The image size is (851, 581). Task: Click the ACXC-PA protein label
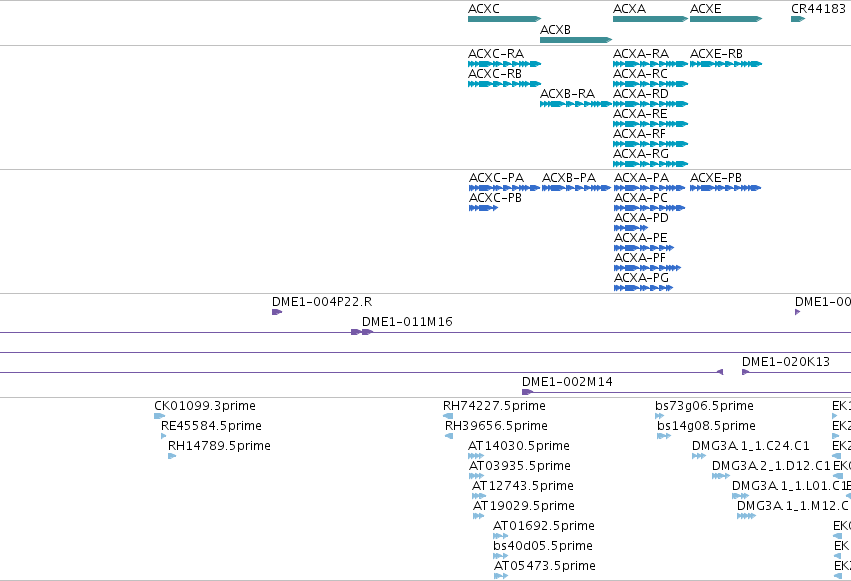tap(496, 178)
